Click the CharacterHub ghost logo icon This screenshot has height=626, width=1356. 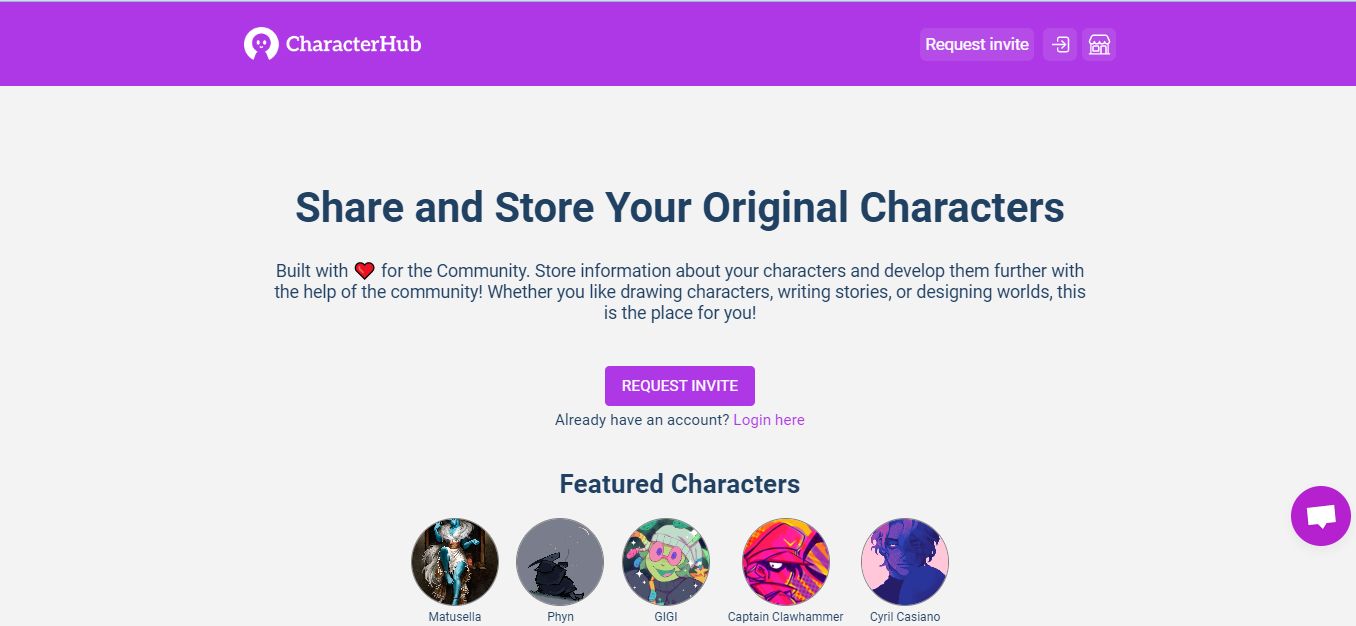261,43
